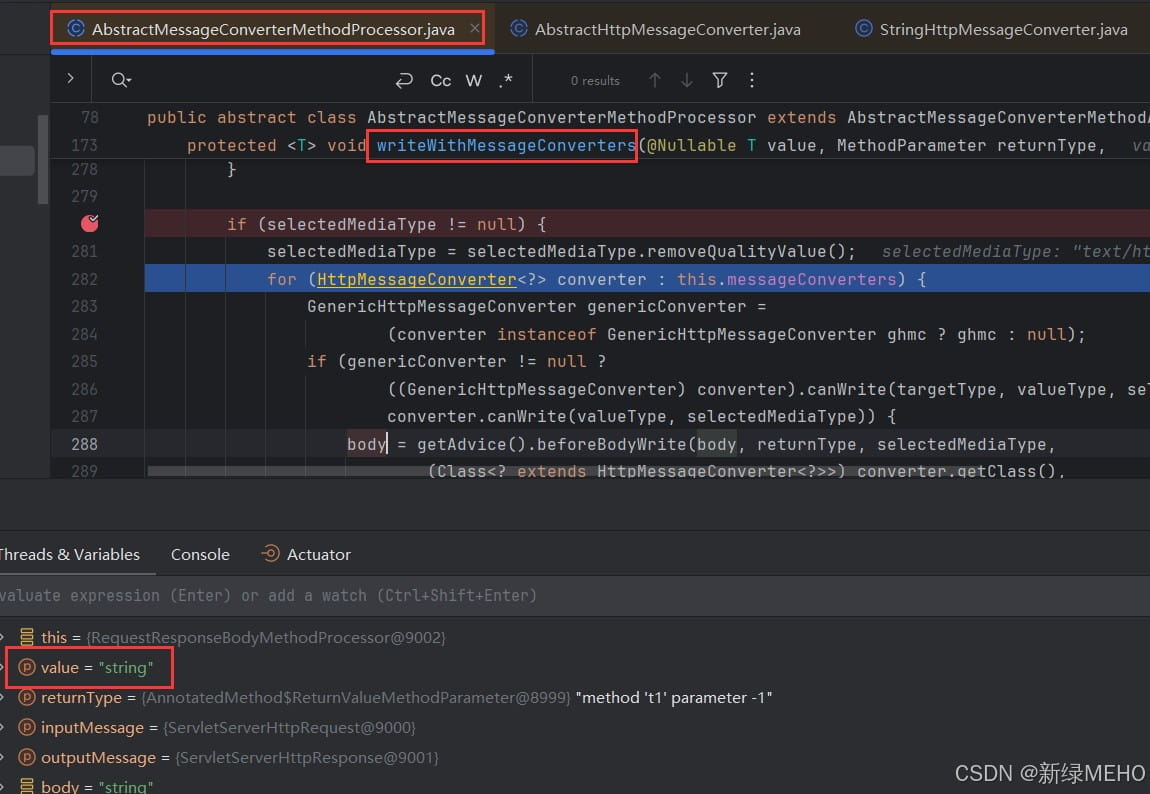The width and height of the screenshot is (1150, 794).
Task: Open the search filter funnel icon
Action: (x=719, y=80)
